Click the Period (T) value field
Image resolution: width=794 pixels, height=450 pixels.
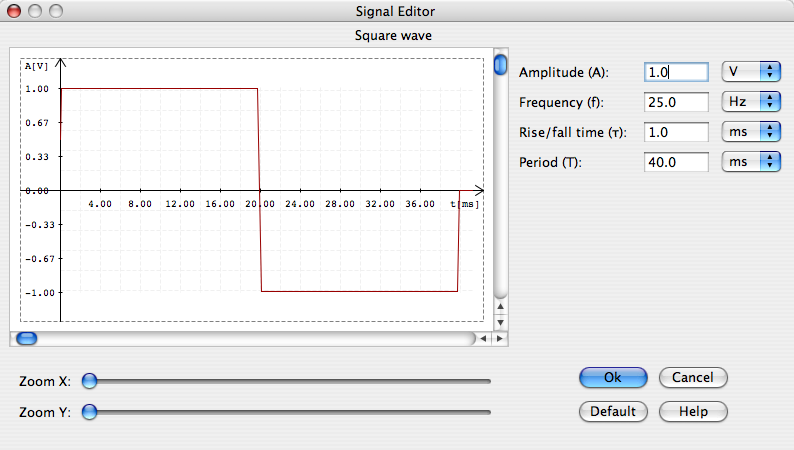click(x=676, y=162)
